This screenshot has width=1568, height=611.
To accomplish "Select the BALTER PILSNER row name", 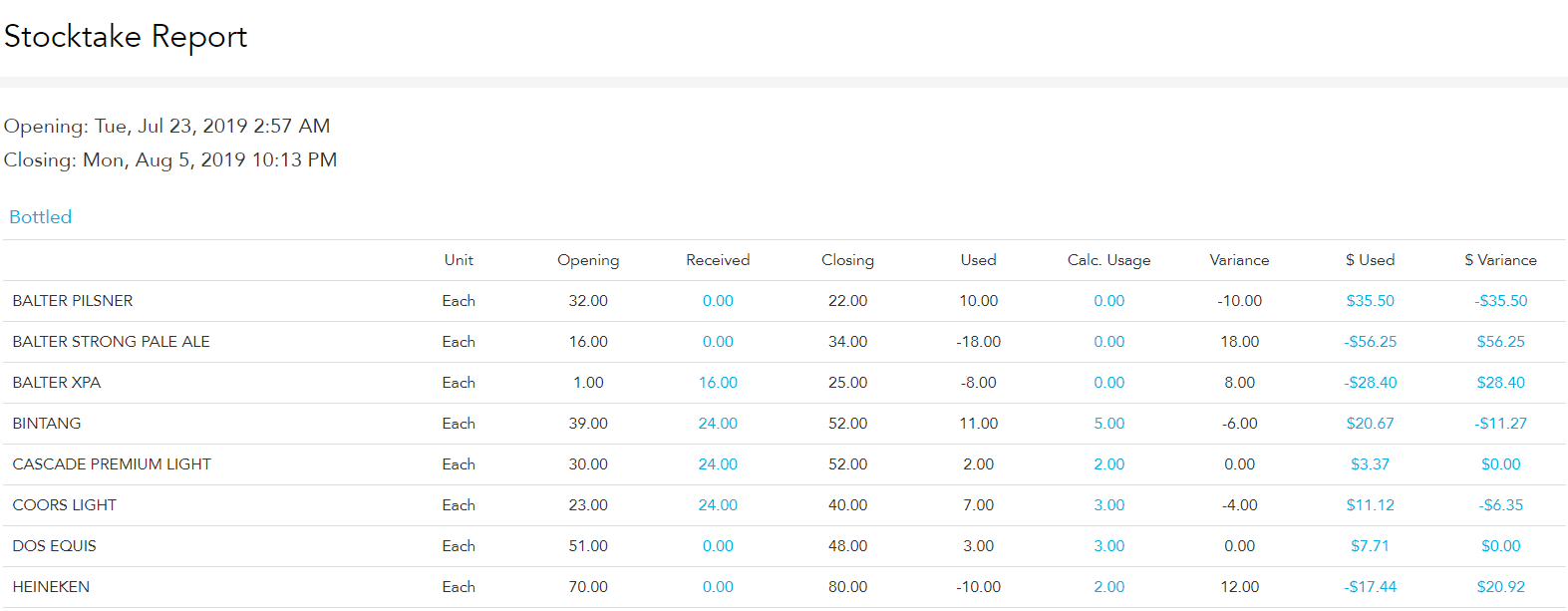I will click(73, 301).
